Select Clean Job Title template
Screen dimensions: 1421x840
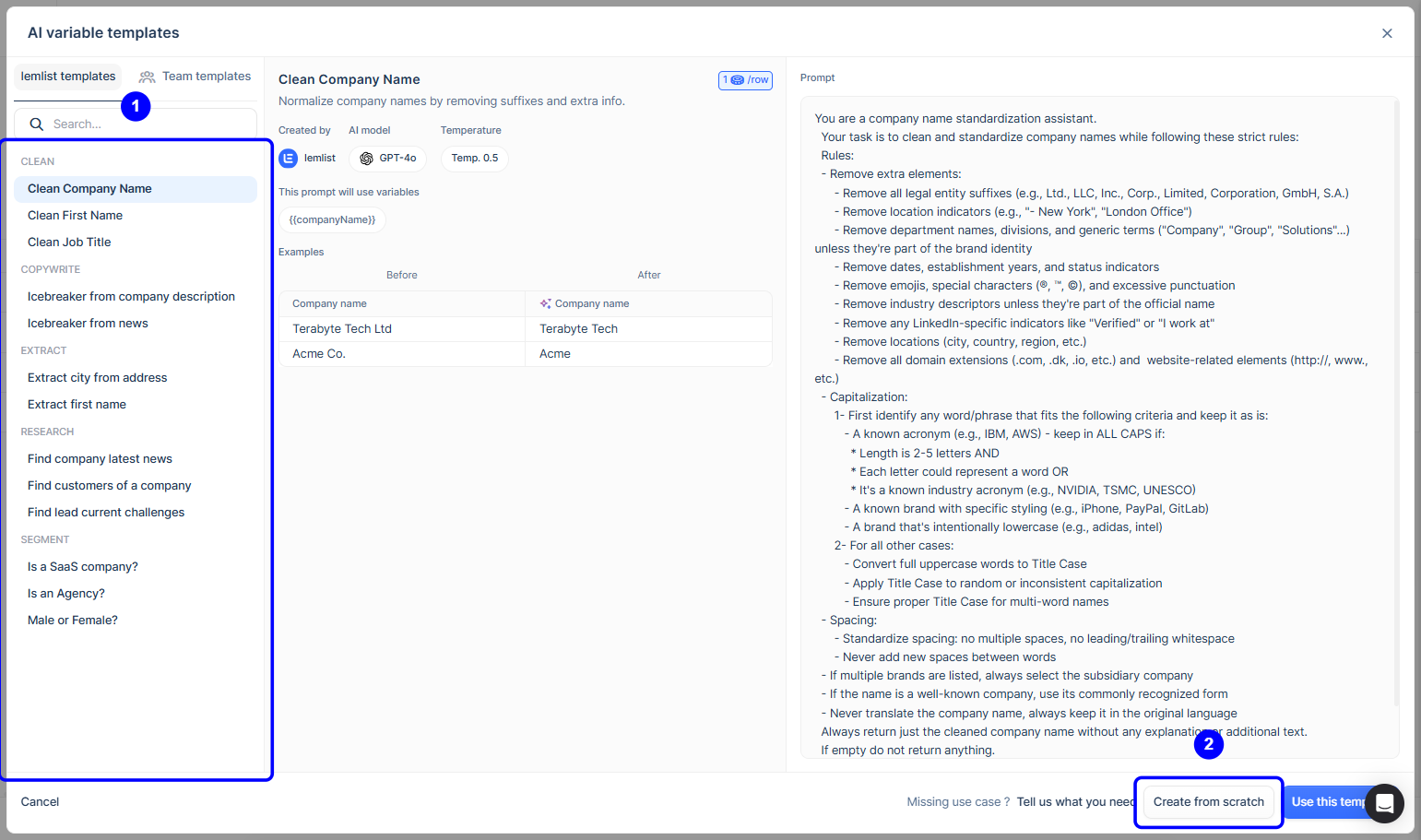[136, 243]
